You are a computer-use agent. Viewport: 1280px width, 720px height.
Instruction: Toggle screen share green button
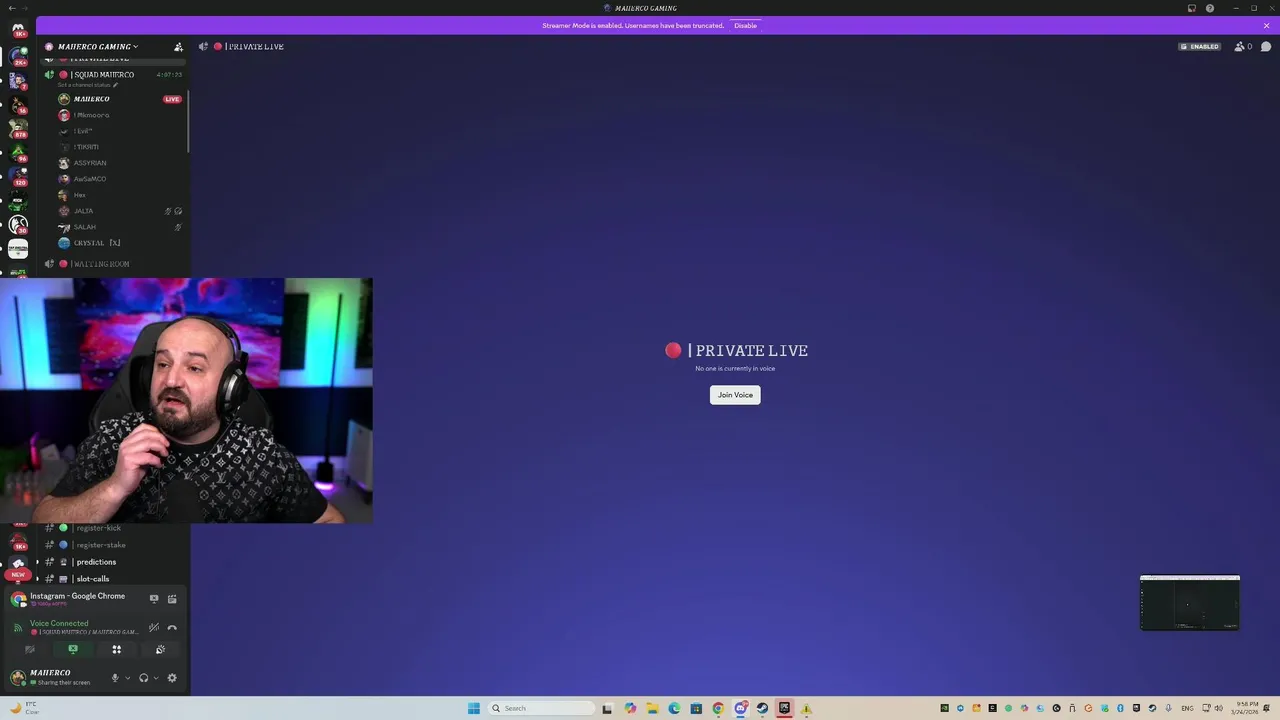pyautogui.click(x=73, y=650)
